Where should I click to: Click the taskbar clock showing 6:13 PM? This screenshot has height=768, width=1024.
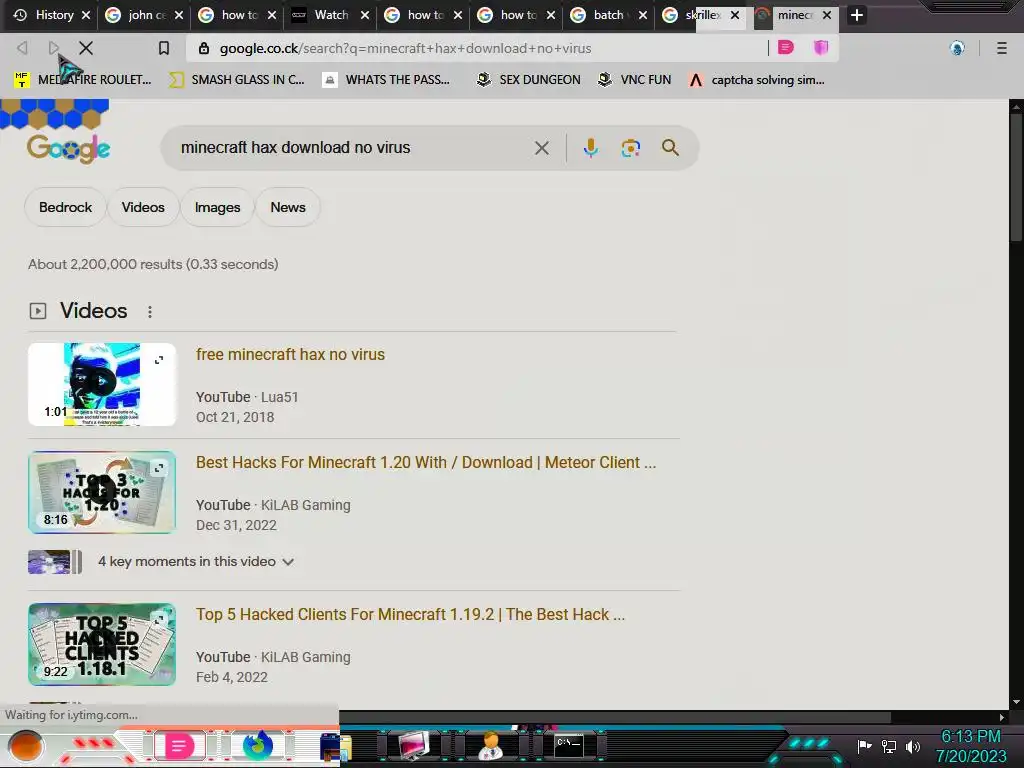pyautogui.click(x=970, y=746)
